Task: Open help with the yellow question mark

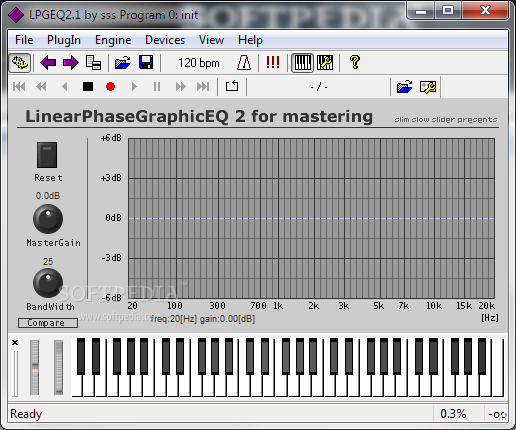Action: [x=355, y=63]
